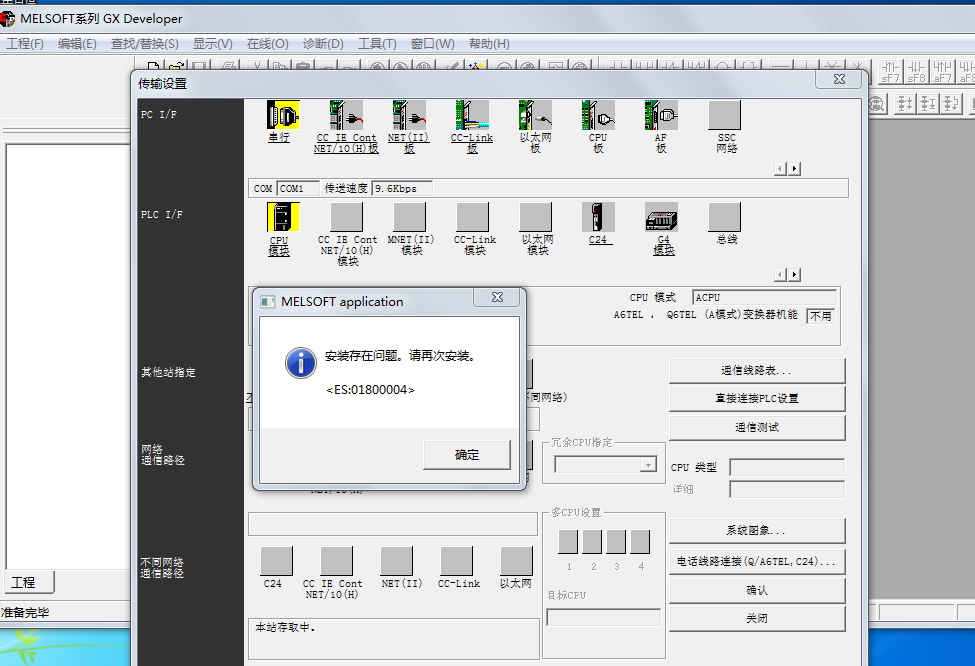
Task: Open the 在线(O) menu
Action: pyautogui.click(x=267, y=44)
